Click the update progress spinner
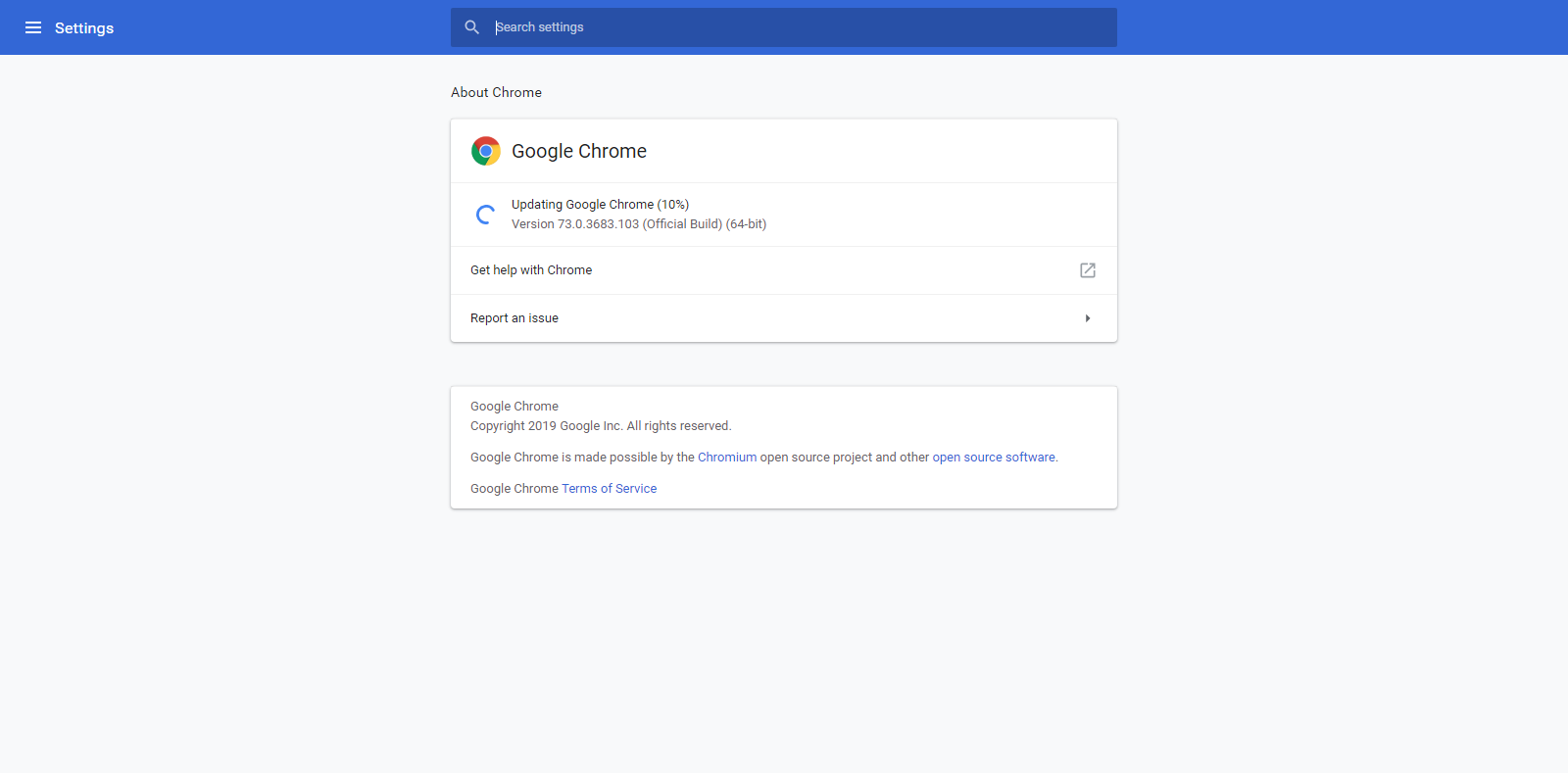The image size is (1568, 773). tap(485, 215)
